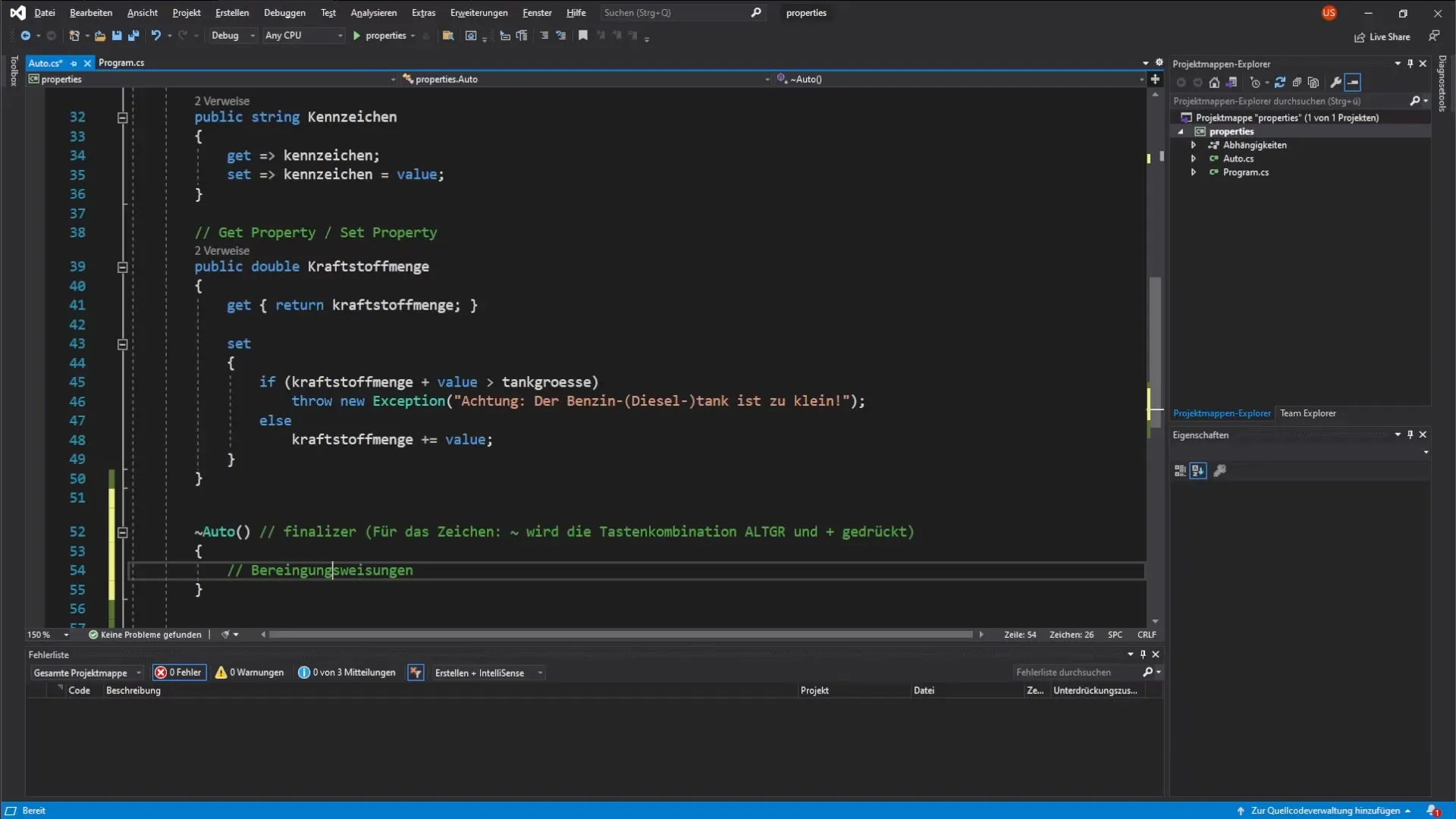Collapse the Kennzeichen property at line 32
Screen dimensions: 1456x819
pos(122,118)
